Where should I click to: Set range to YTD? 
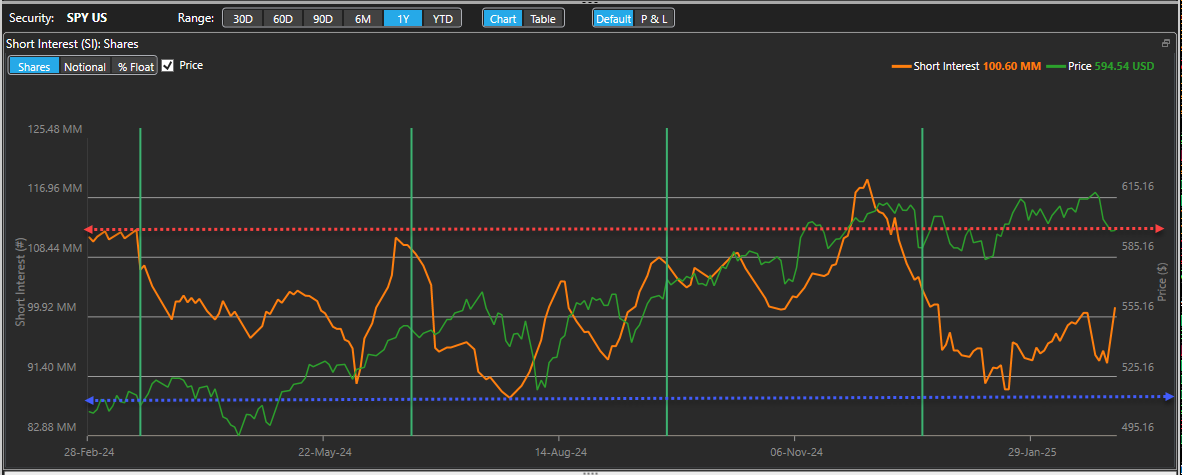(x=442, y=19)
